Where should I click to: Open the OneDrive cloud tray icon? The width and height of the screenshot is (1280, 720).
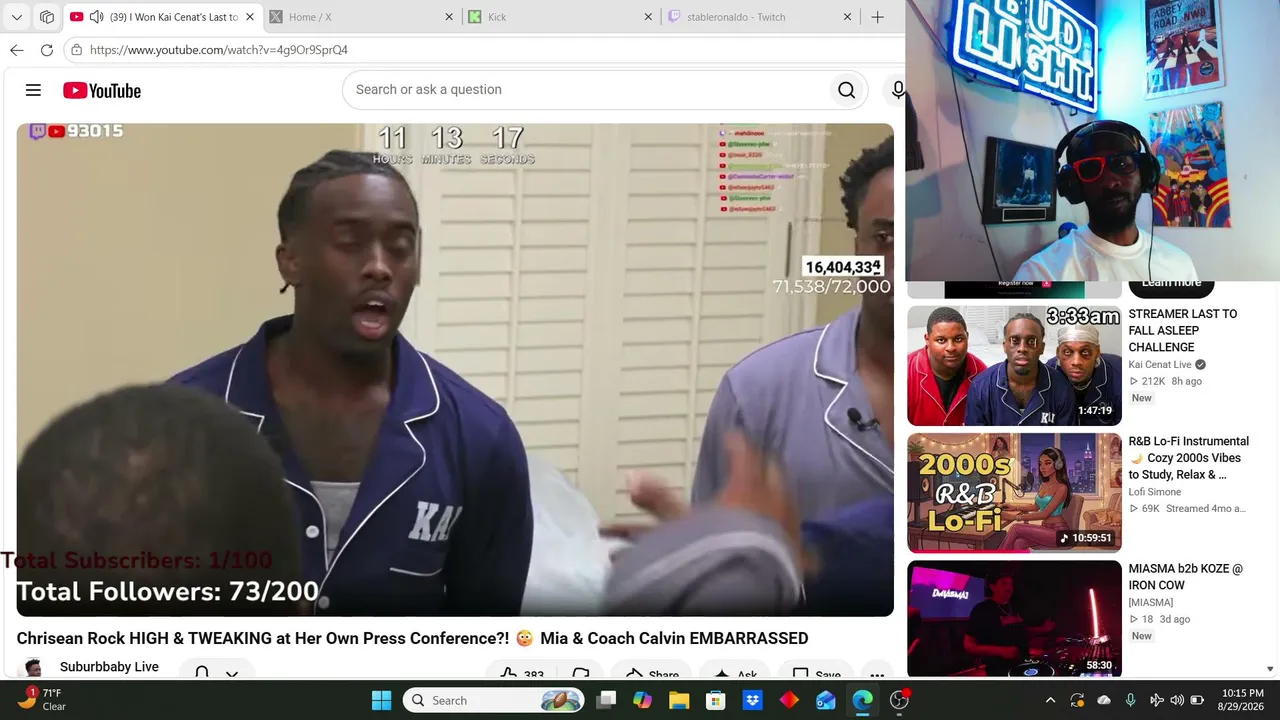pos(1104,700)
